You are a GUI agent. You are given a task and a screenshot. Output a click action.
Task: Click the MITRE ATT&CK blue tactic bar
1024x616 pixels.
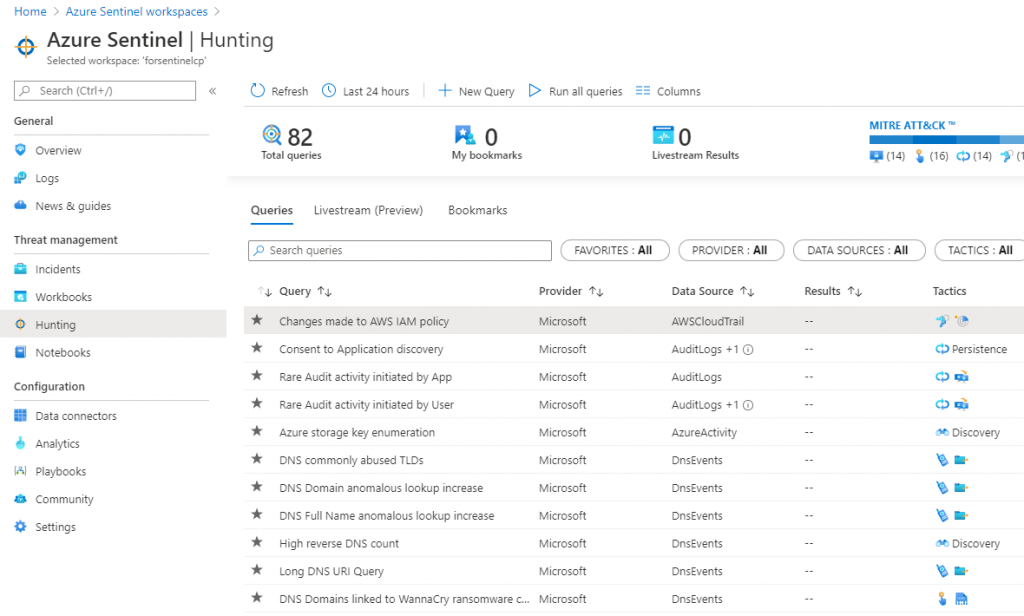tap(946, 139)
